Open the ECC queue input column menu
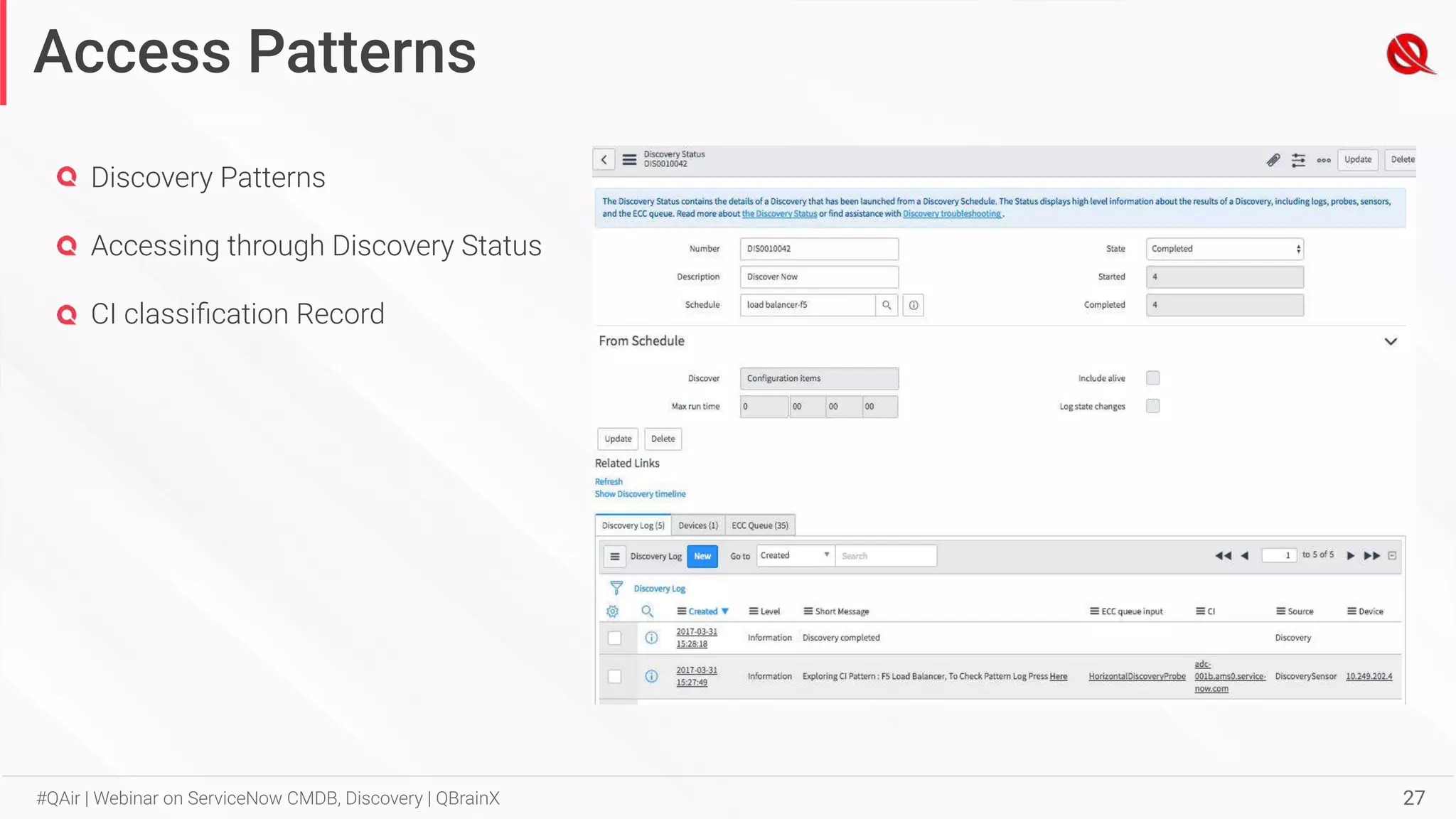Image resolution: width=1456 pixels, height=819 pixels. pos(1094,611)
